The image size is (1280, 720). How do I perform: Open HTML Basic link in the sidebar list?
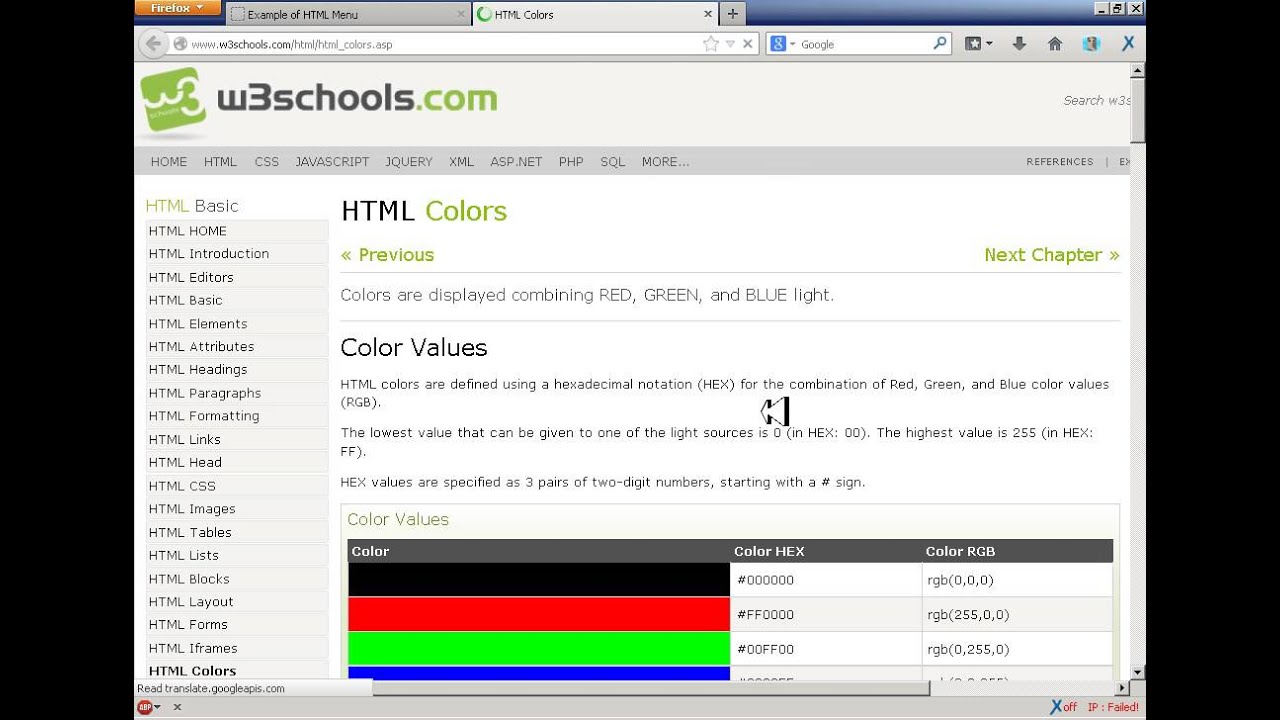(237, 300)
